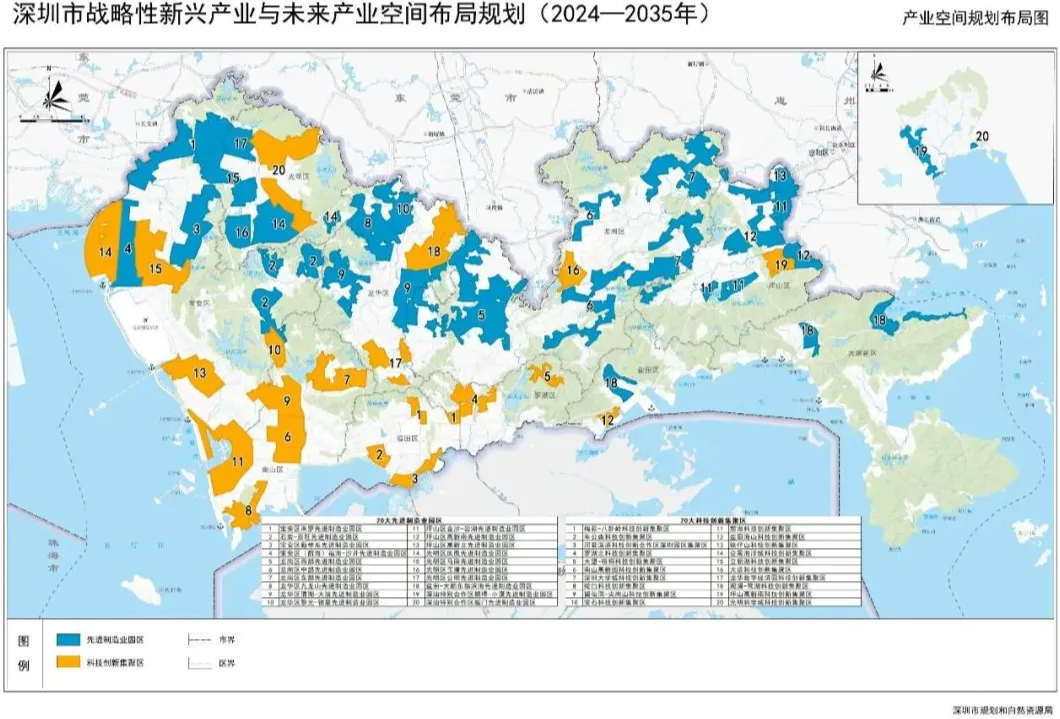Screen dimensions: 1060x719
Task: Click row 前海科技创新集聚区 in the table
Action: 788,528
